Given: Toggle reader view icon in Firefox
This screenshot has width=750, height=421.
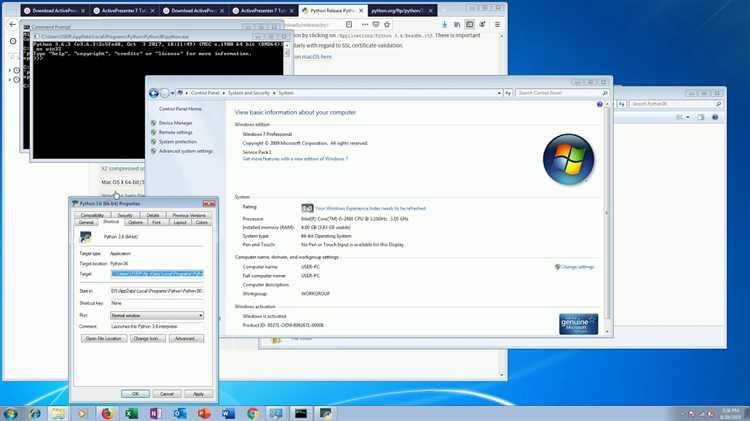Looking at the screenshot, I should tap(349, 24).
